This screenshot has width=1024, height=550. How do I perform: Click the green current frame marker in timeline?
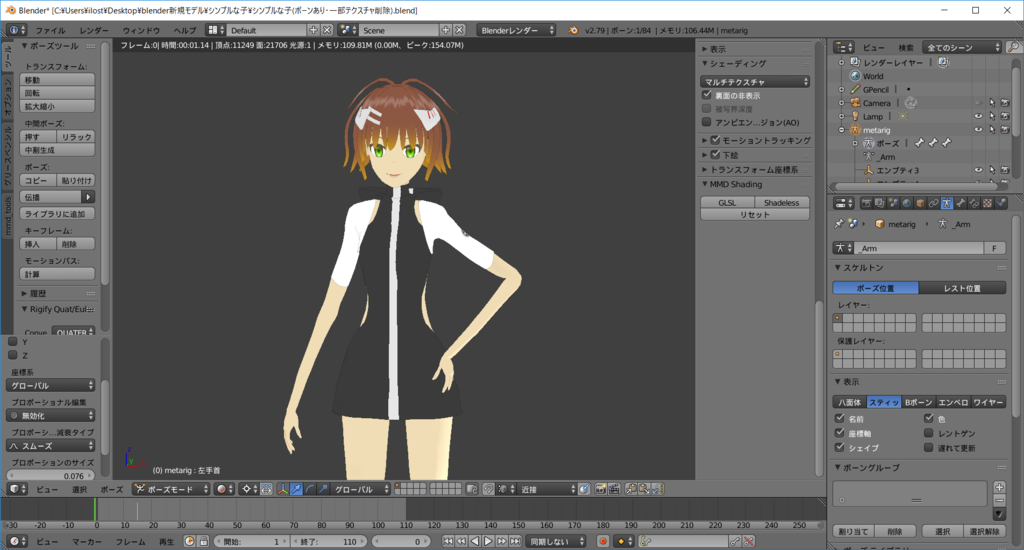(95, 510)
